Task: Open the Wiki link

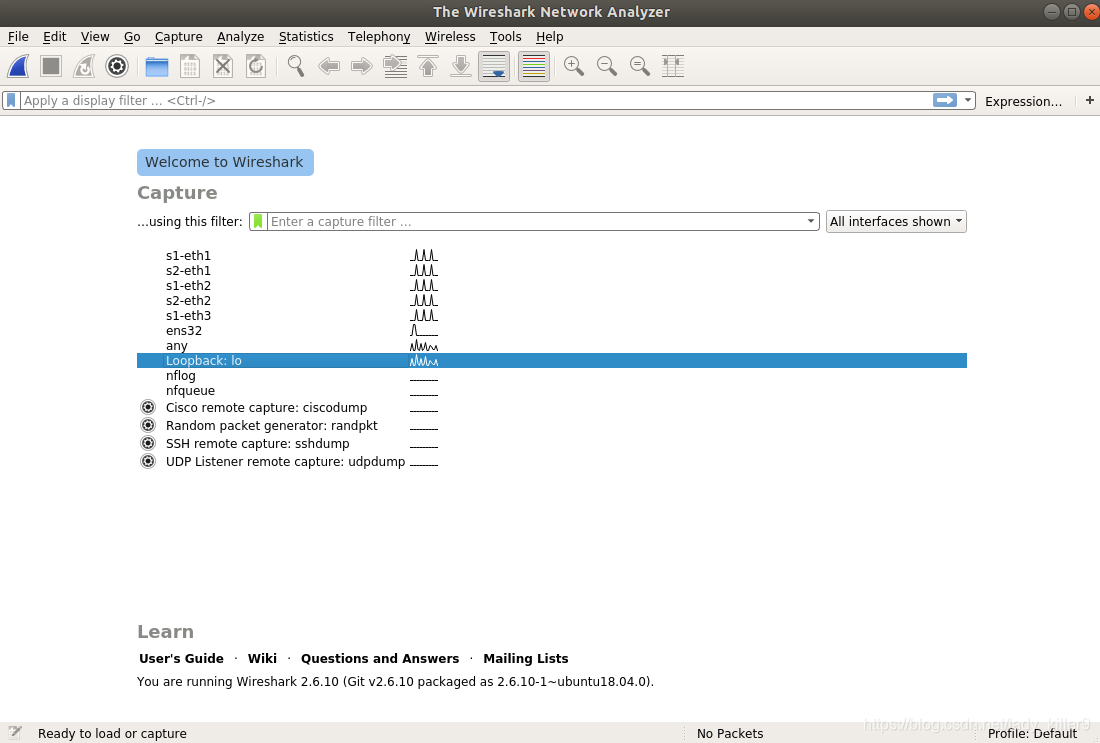Action: (262, 659)
